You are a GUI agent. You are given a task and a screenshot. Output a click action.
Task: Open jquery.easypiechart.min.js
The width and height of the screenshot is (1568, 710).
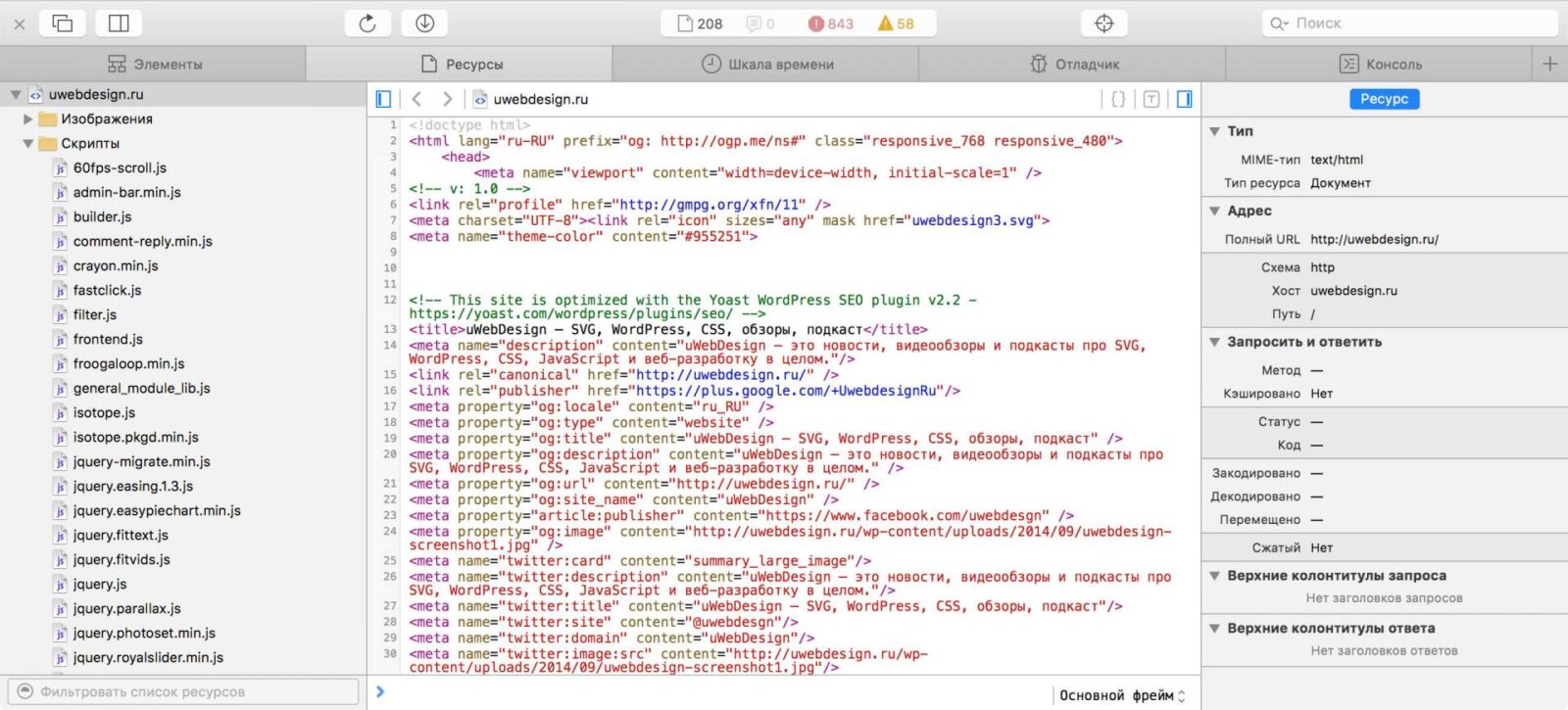pos(157,511)
